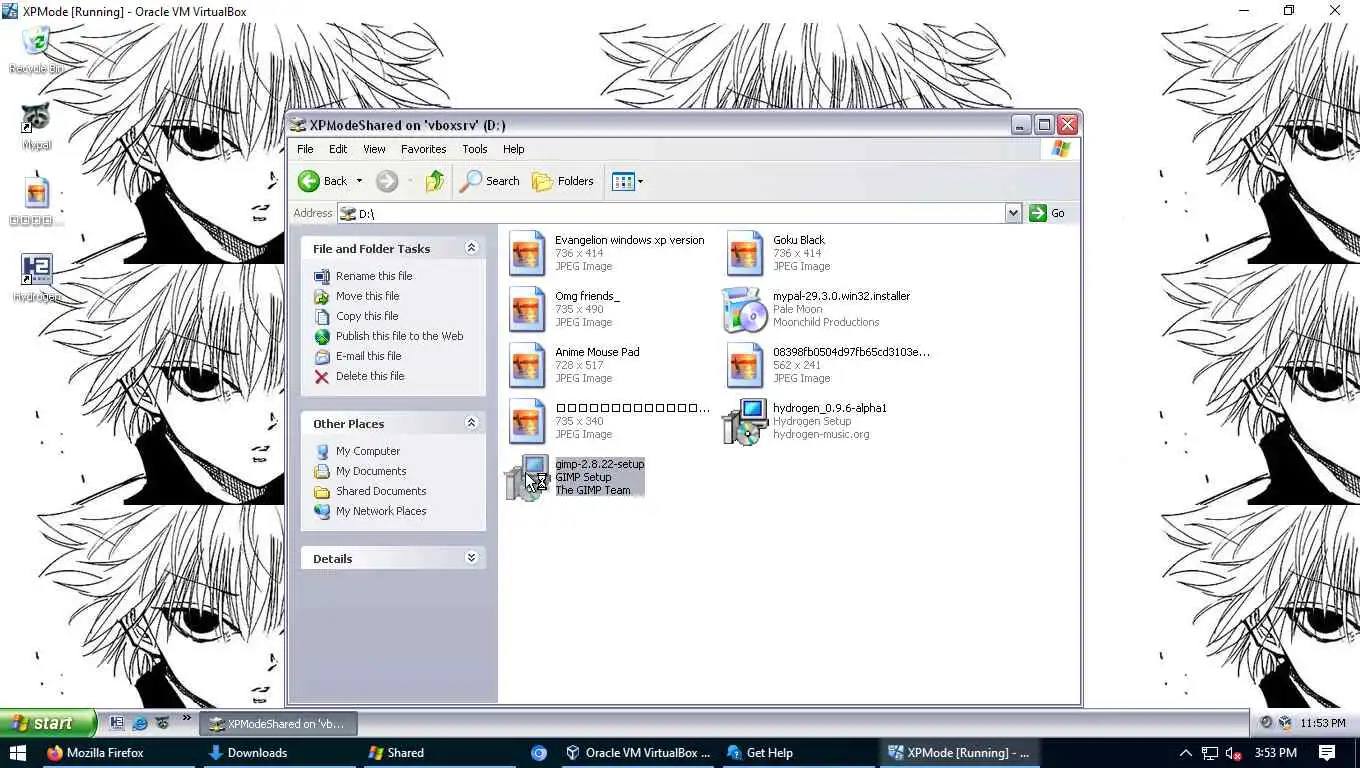Viewport: 1360px width, 768px height.
Task: Select the gimp-2.8.22-setup installer icon
Action: (x=527, y=477)
